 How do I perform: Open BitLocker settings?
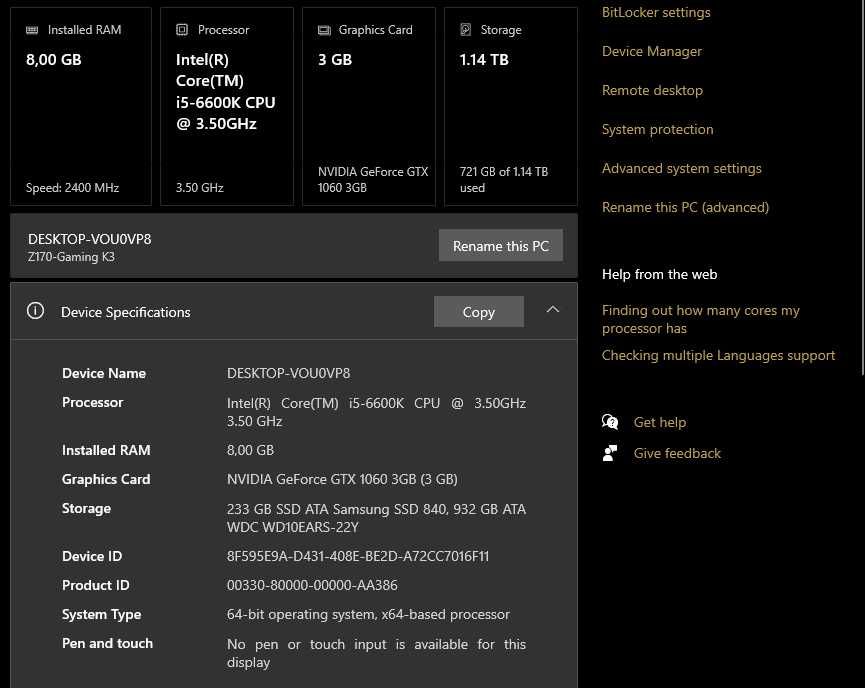point(656,12)
